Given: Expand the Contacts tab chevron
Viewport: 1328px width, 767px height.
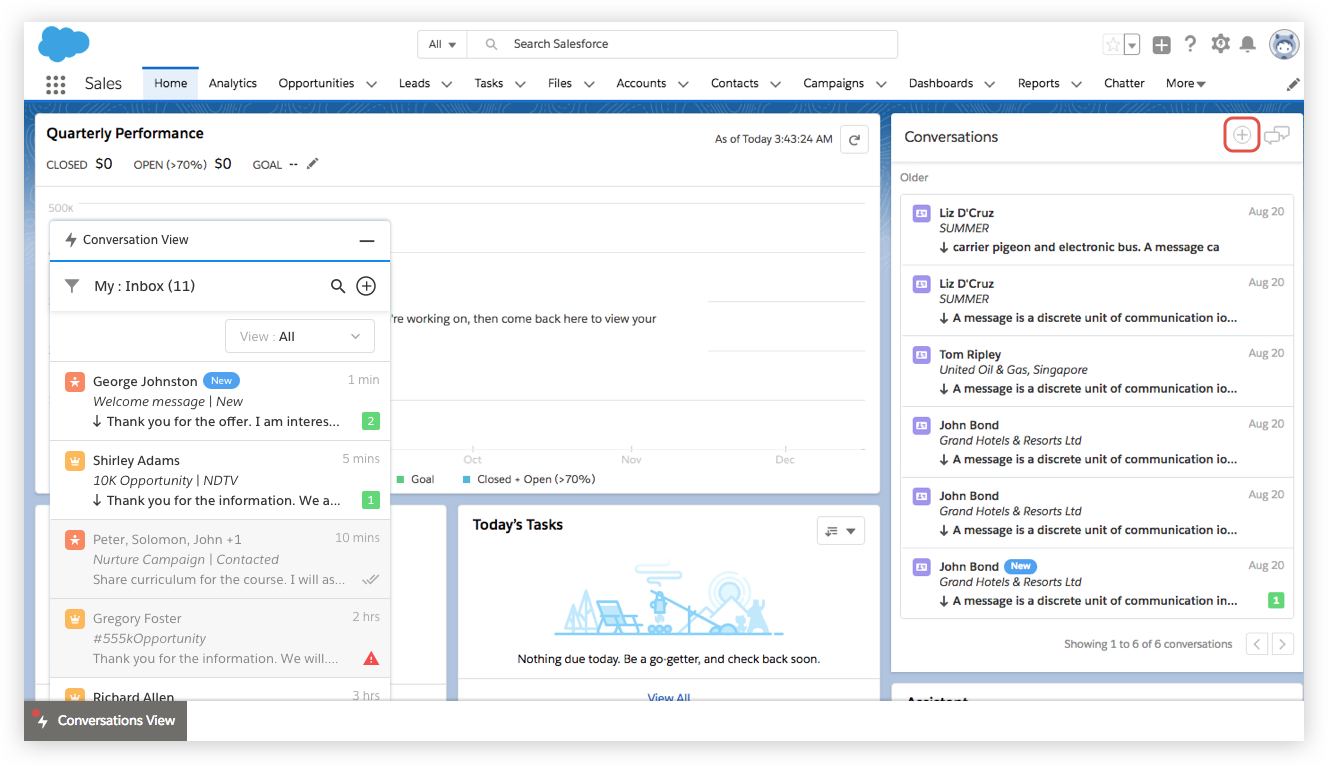Looking at the screenshot, I should click(x=776, y=85).
